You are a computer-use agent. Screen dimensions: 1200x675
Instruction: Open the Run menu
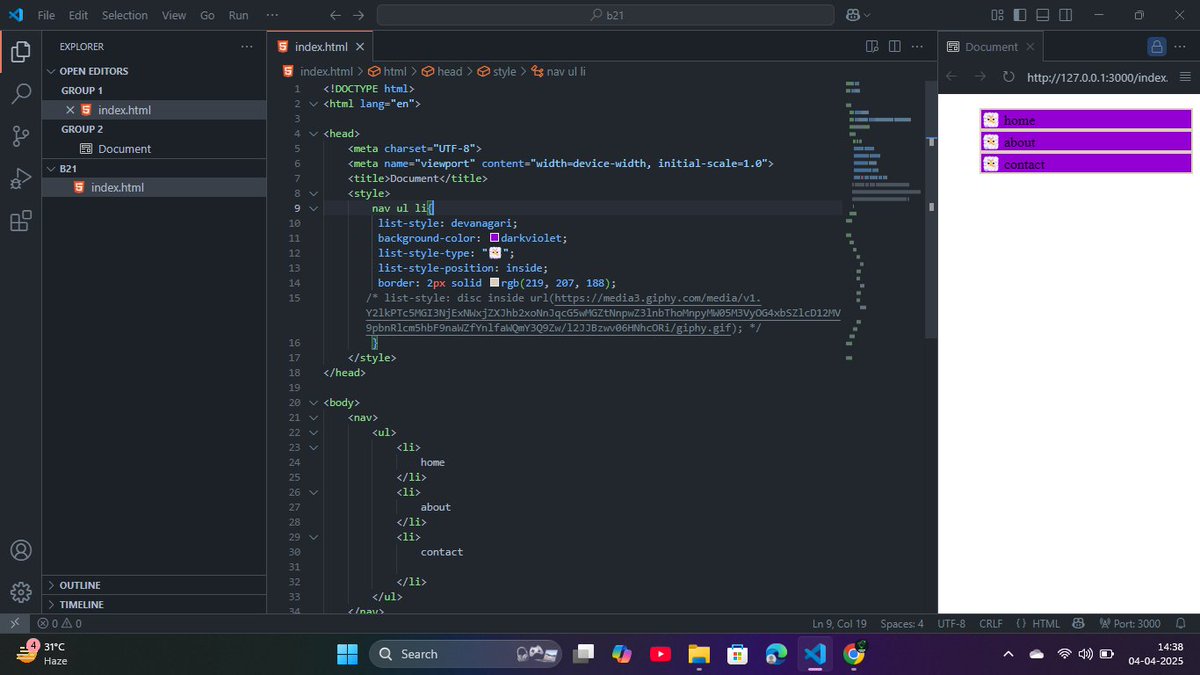pos(238,15)
